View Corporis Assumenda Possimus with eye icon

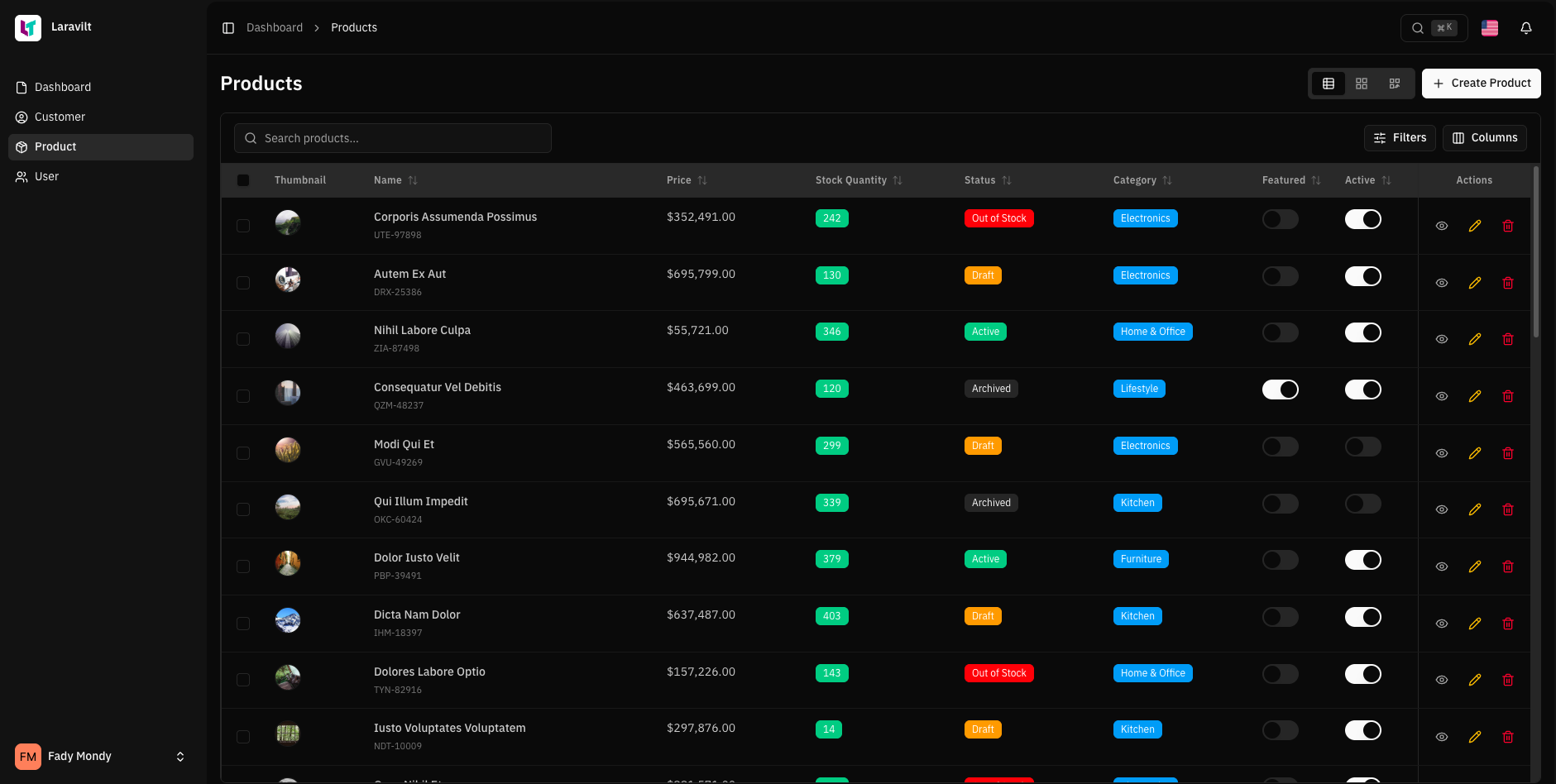coord(1441,226)
